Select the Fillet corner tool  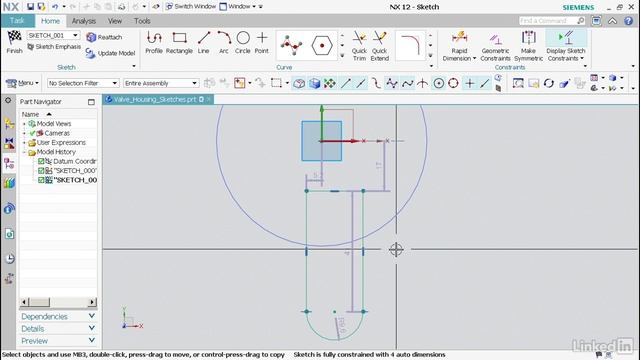click(410, 45)
